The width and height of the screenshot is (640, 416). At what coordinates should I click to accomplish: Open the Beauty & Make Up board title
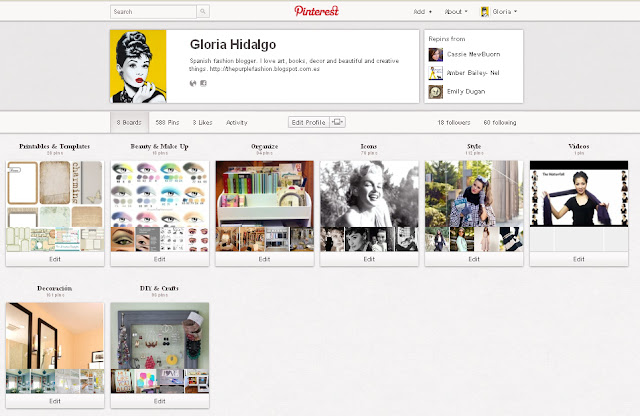click(x=160, y=146)
